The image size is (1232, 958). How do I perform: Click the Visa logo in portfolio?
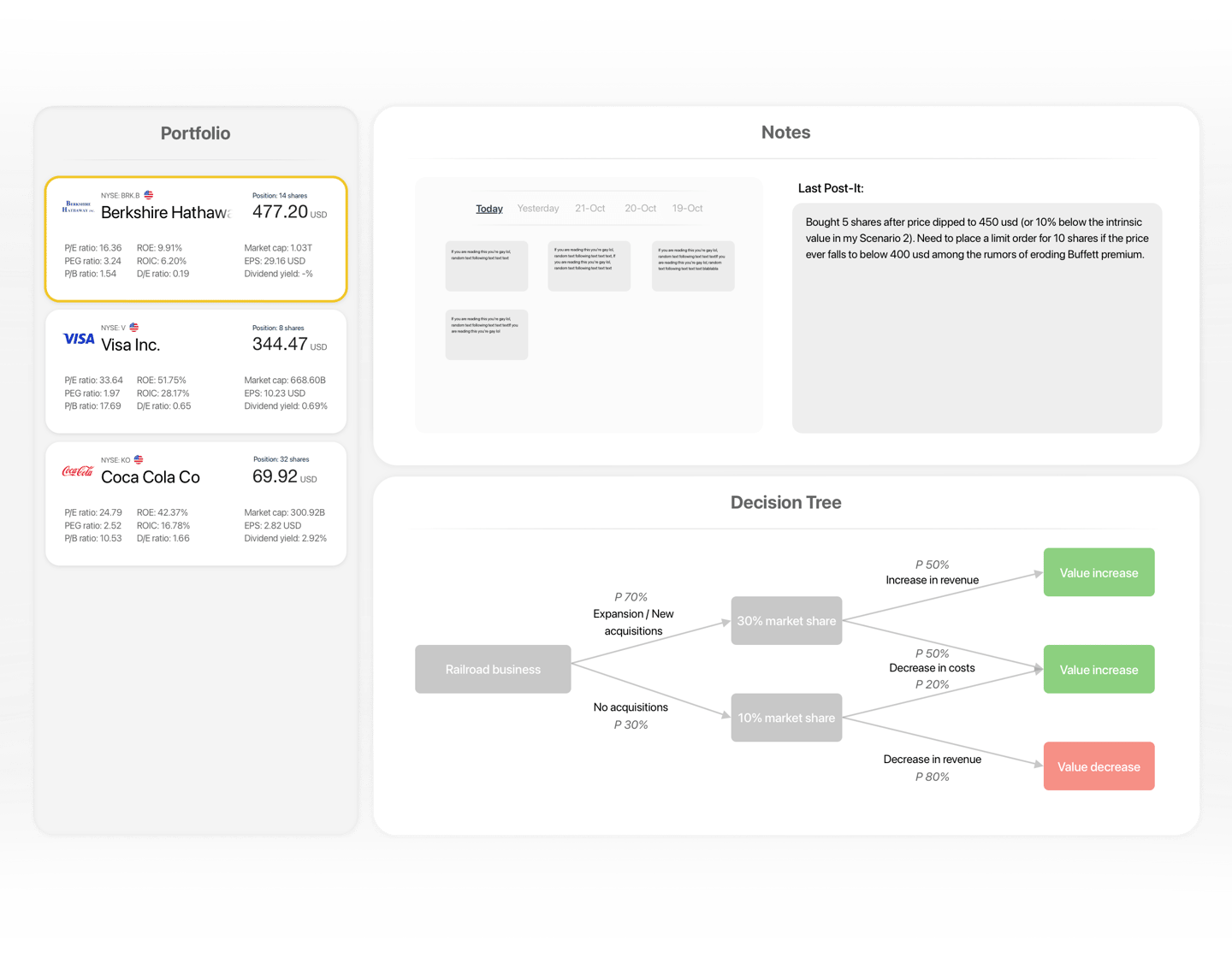(x=79, y=339)
